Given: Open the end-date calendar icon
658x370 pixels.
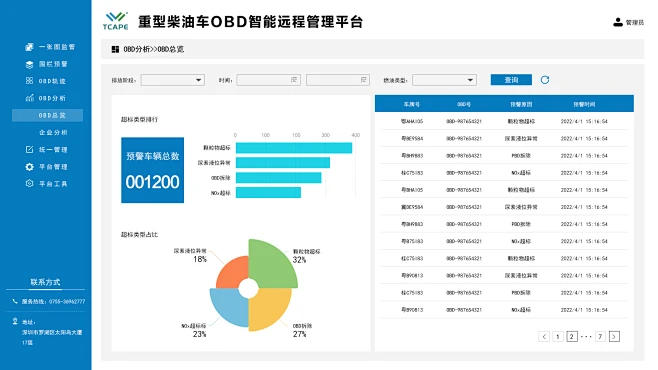Looking at the screenshot, I should (363, 80).
